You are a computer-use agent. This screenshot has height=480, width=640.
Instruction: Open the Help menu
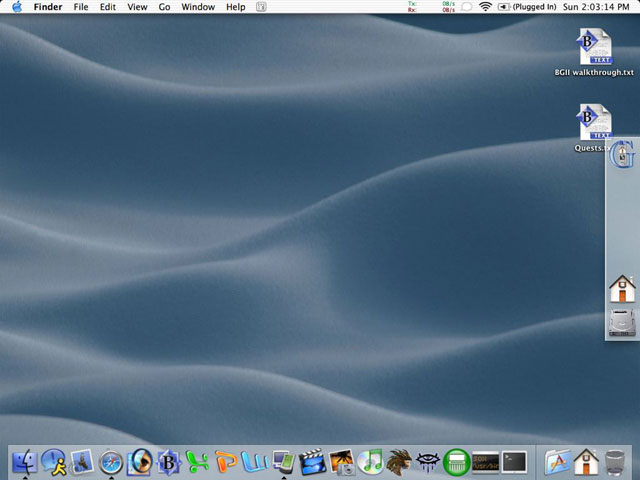[x=236, y=7]
